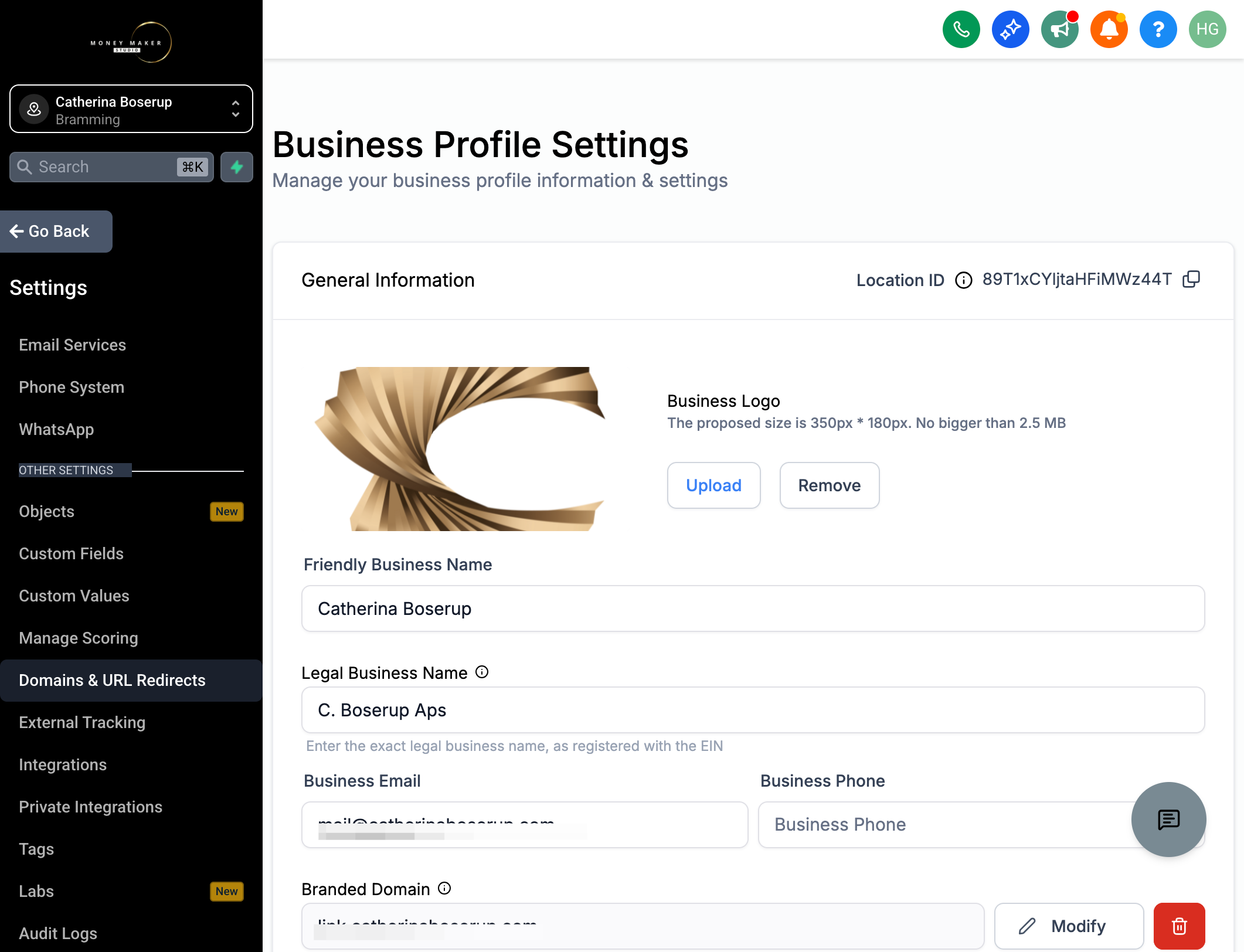
Task: Show Branded Domain info tooltip
Action: [445, 889]
